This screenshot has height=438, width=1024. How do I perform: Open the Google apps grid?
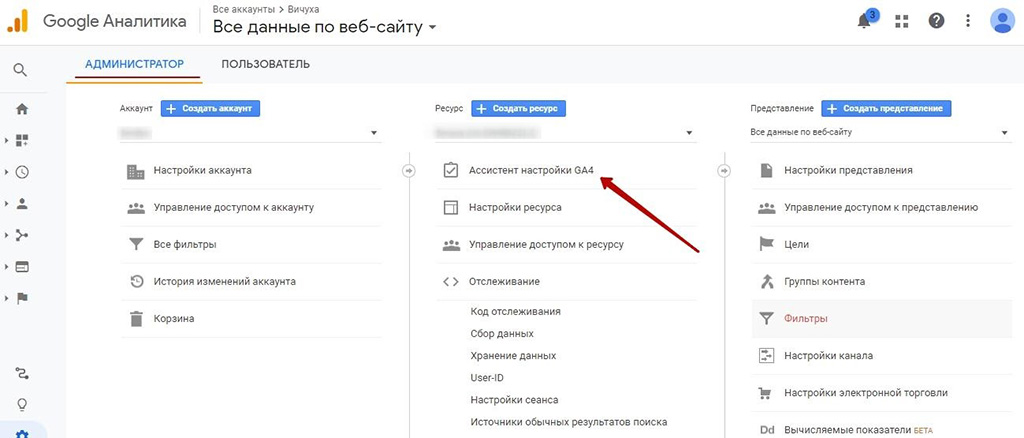coord(902,22)
